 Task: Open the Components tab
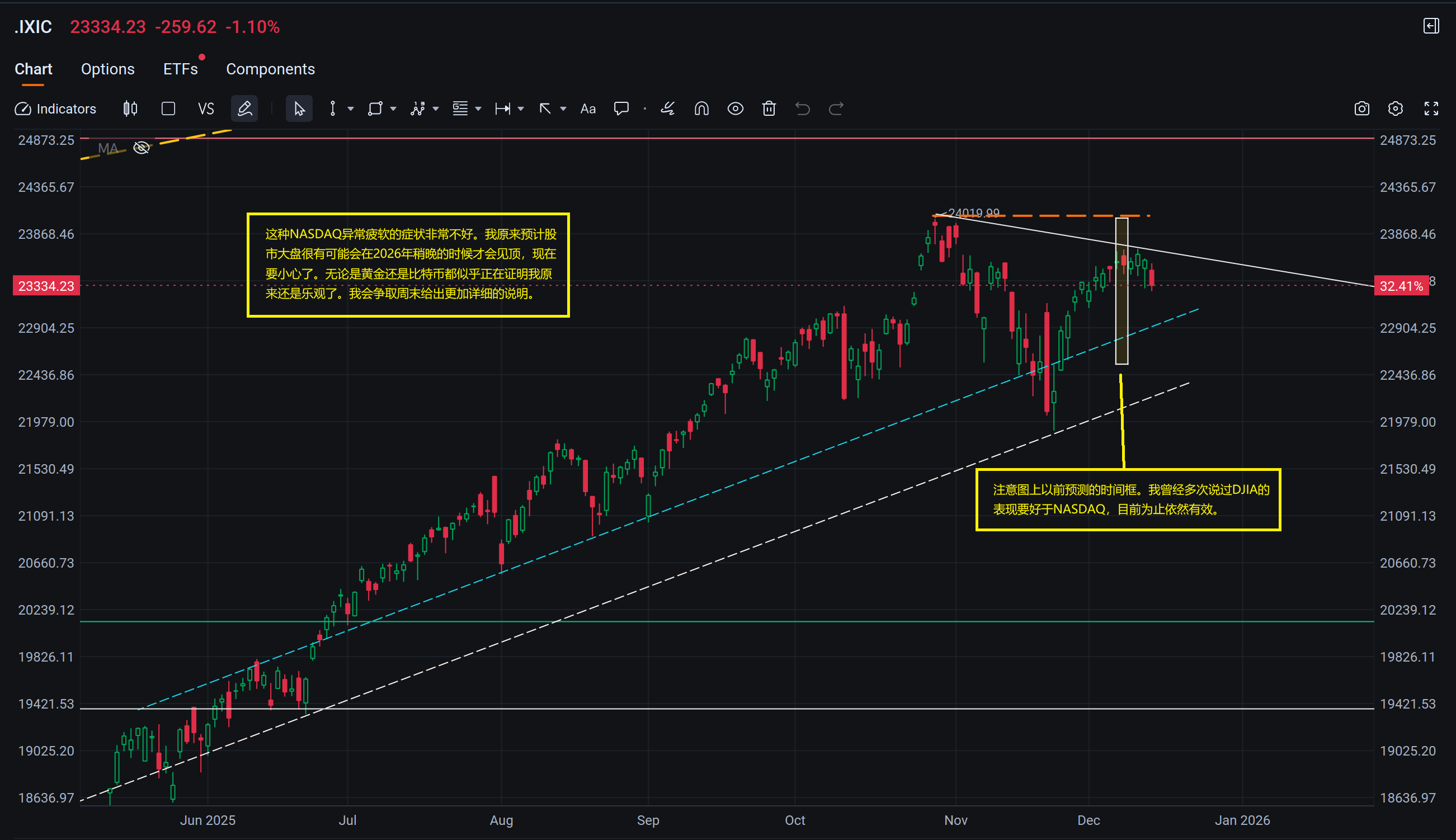point(270,69)
